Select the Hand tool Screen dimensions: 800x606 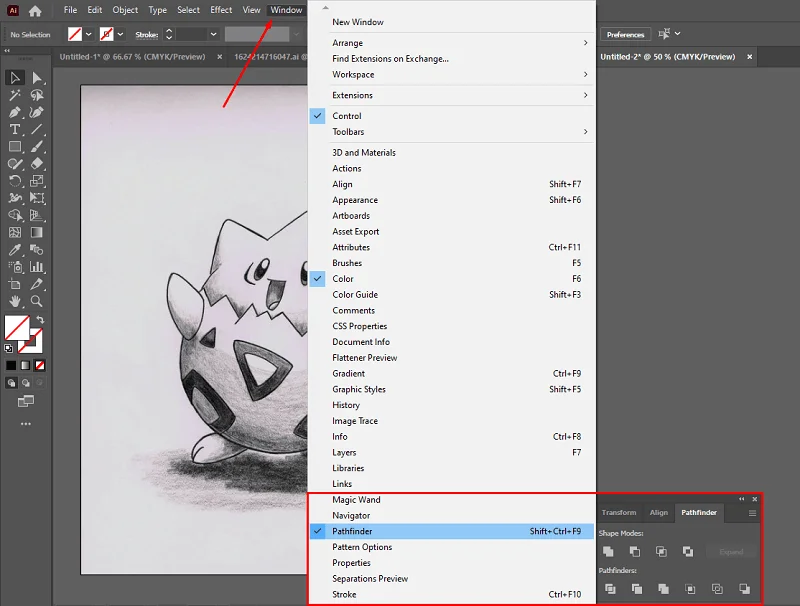[x=15, y=301]
